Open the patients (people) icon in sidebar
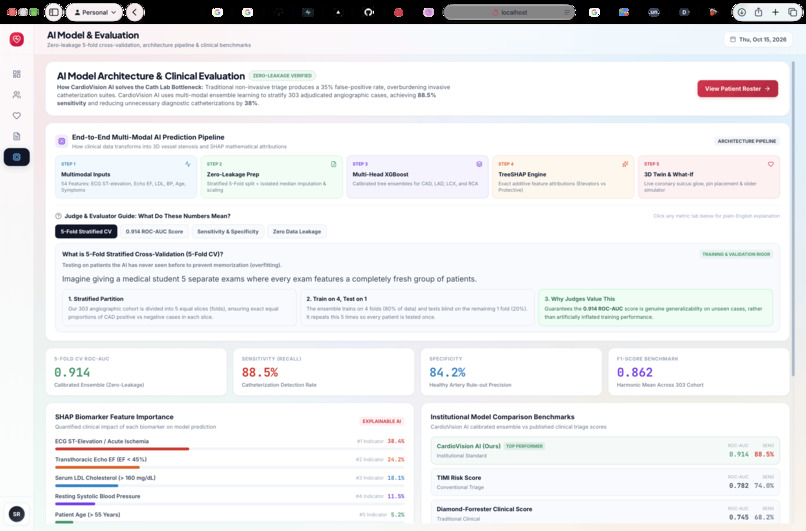The height and width of the screenshot is (531, 806). 16,95
